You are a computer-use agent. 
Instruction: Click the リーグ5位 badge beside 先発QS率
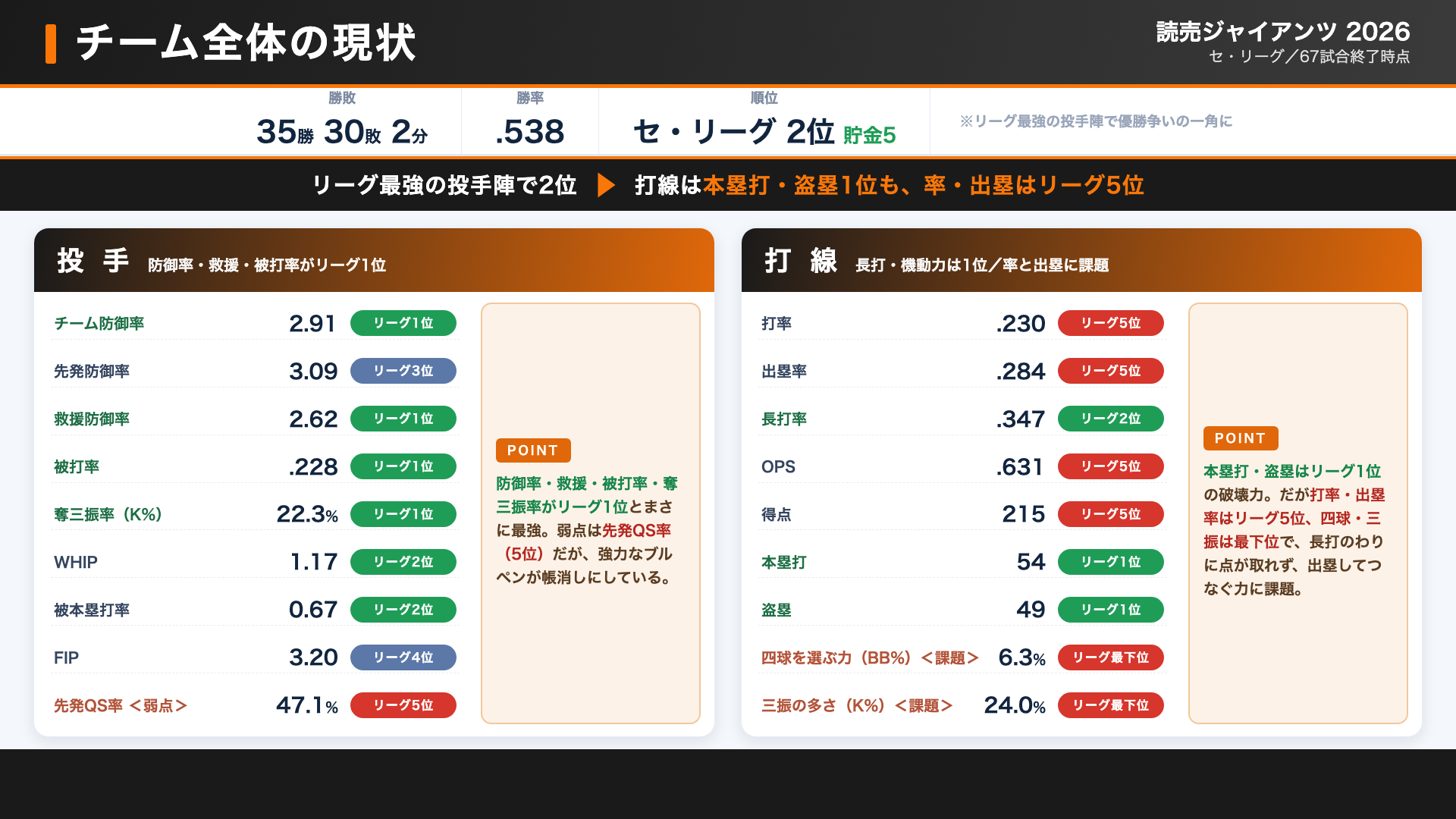(x=403, y=705)
